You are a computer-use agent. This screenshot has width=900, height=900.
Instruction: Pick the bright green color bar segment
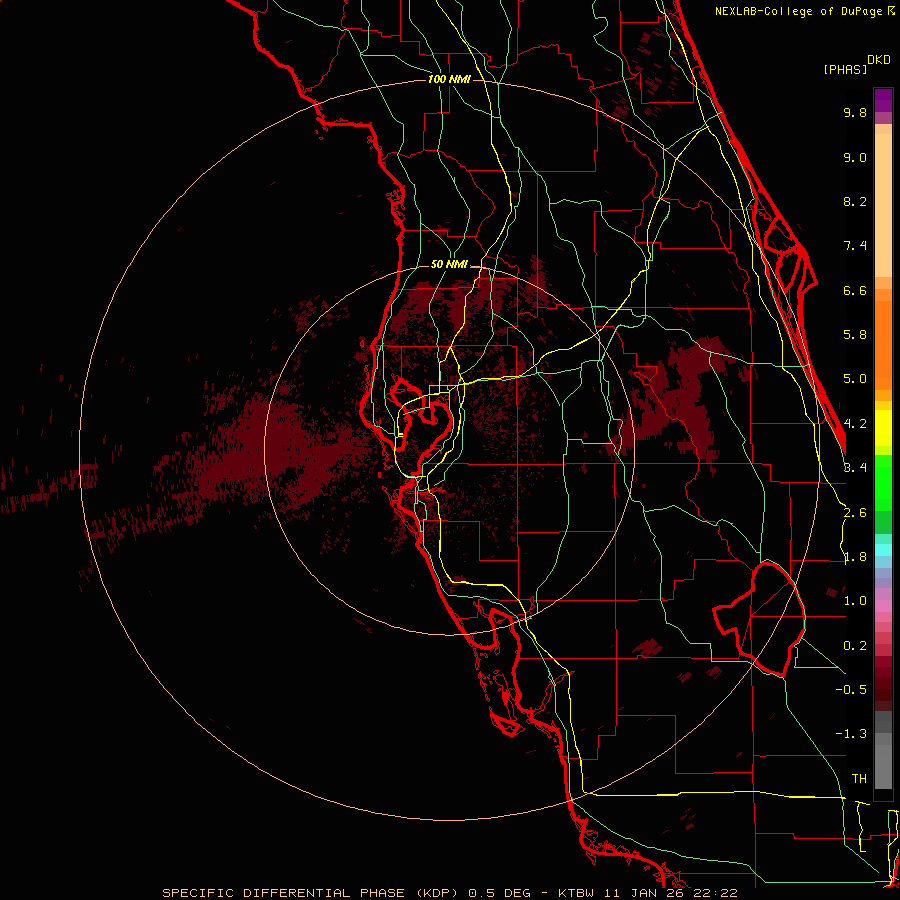(883, 482)
